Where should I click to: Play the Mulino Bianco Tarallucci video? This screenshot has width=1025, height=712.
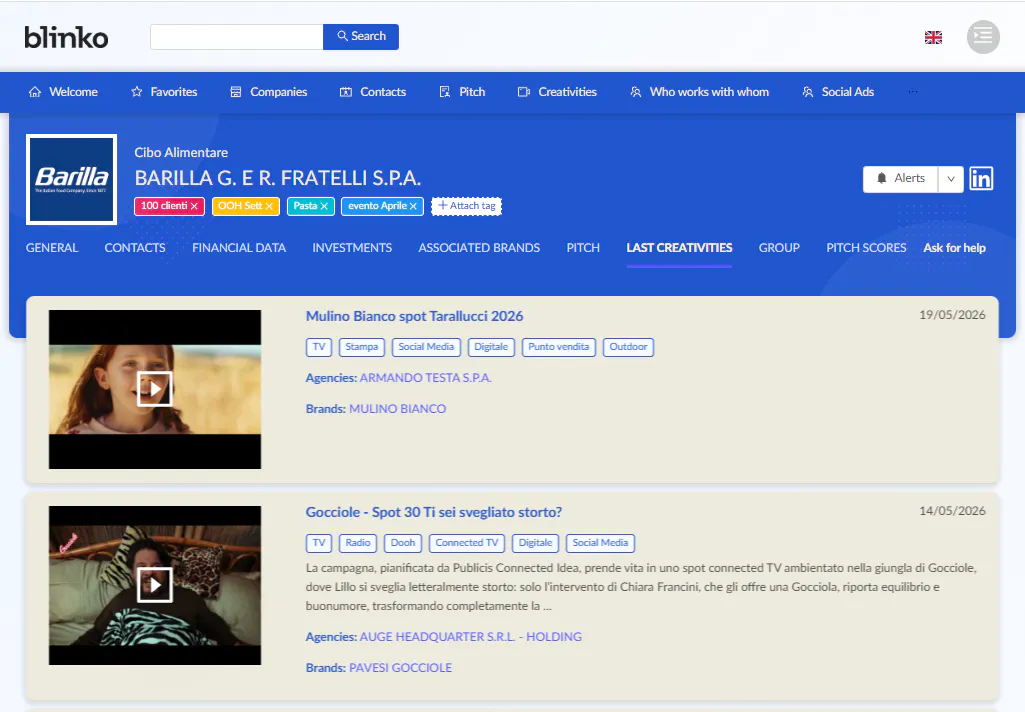coord(155,389)
